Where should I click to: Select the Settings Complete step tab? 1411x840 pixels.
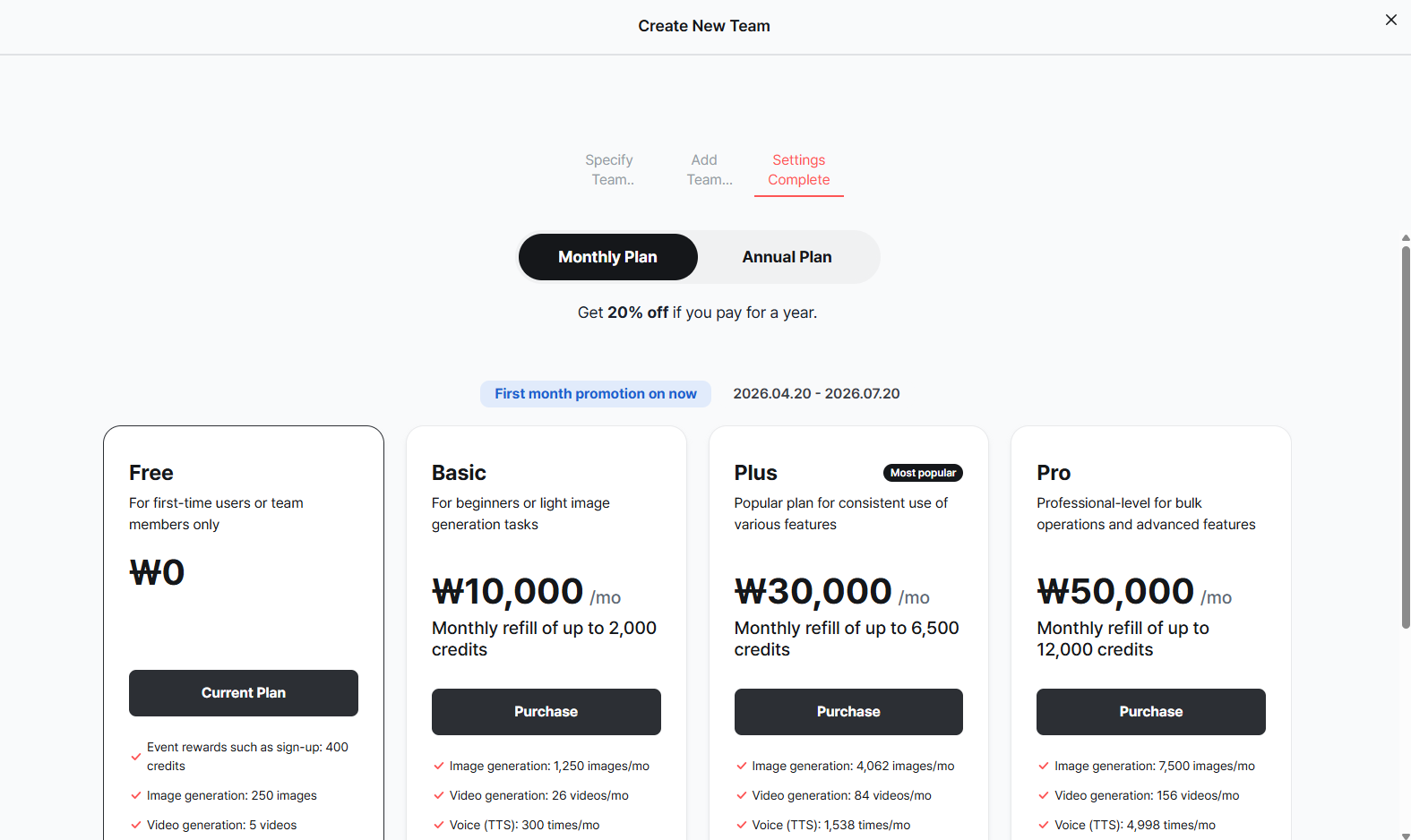pyautogui.click(x=799, y=170)
